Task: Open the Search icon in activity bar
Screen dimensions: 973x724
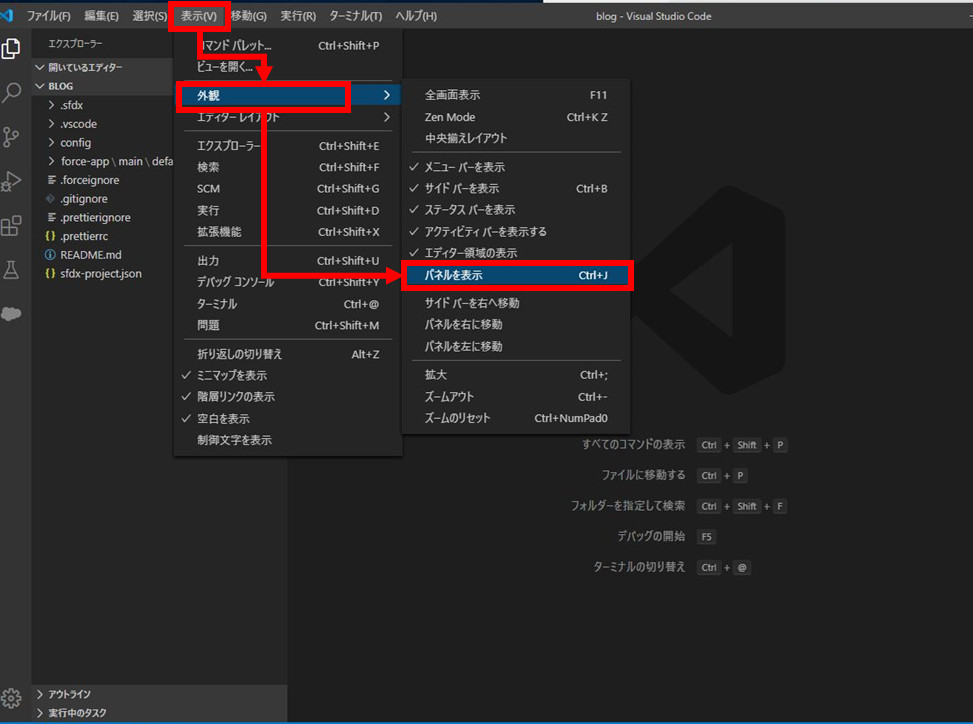Action: click(12, 93)
